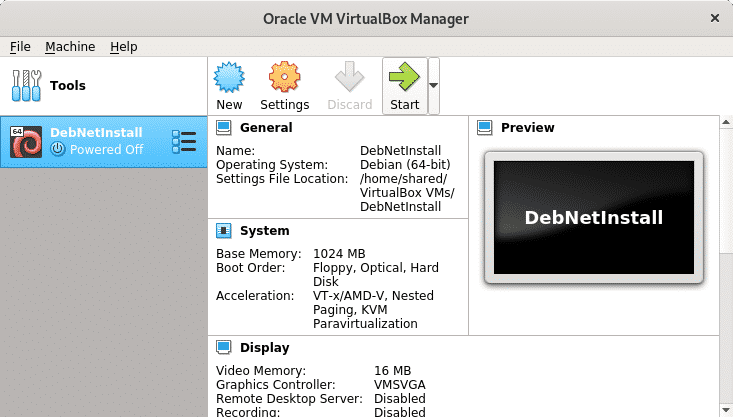Viewport: 733px width, 417px height.
Task: Select the DebNetInstall machine name in list
Action: click(96, 133)
